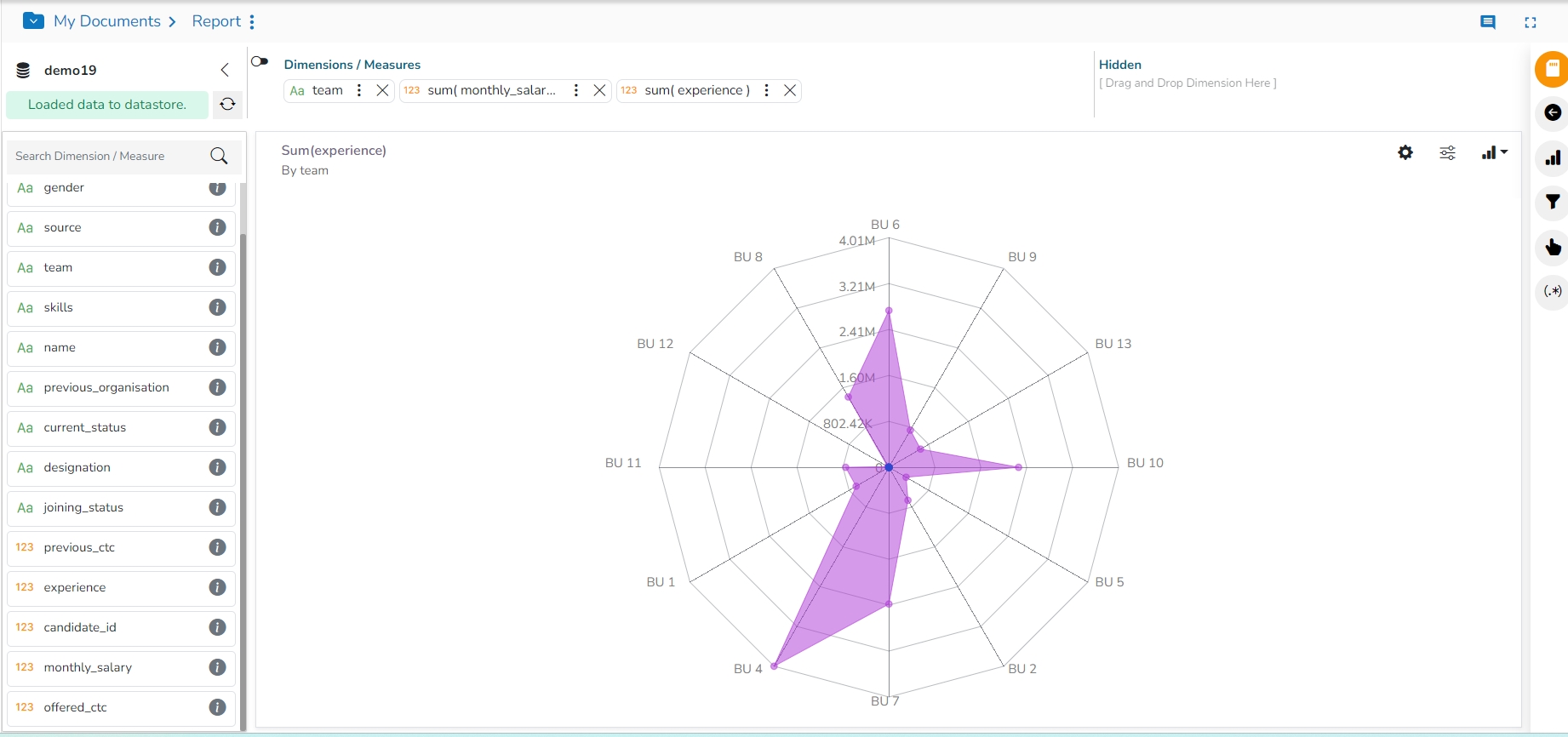
Task: Collapse the demo19 left panel
Action: (225, 71)
